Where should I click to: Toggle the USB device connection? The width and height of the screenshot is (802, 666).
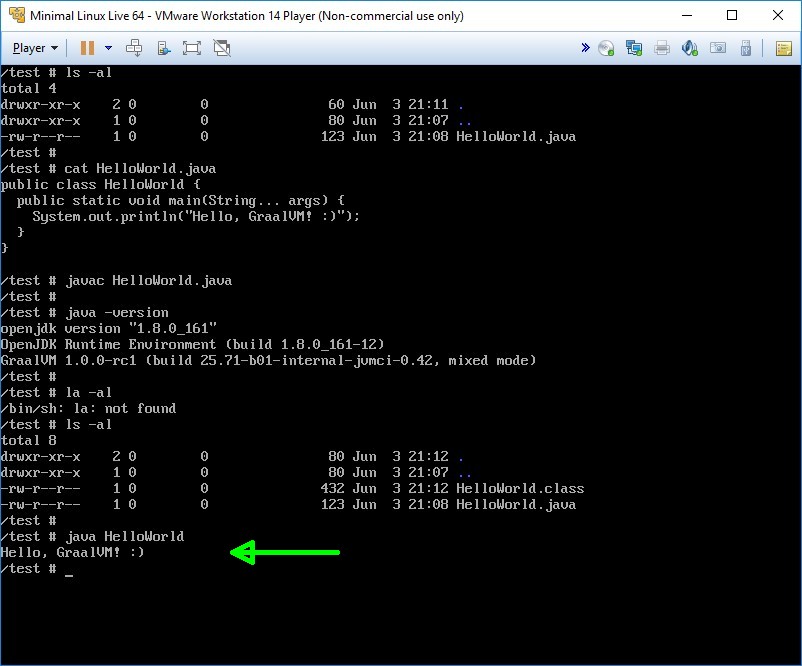[745, 48]
